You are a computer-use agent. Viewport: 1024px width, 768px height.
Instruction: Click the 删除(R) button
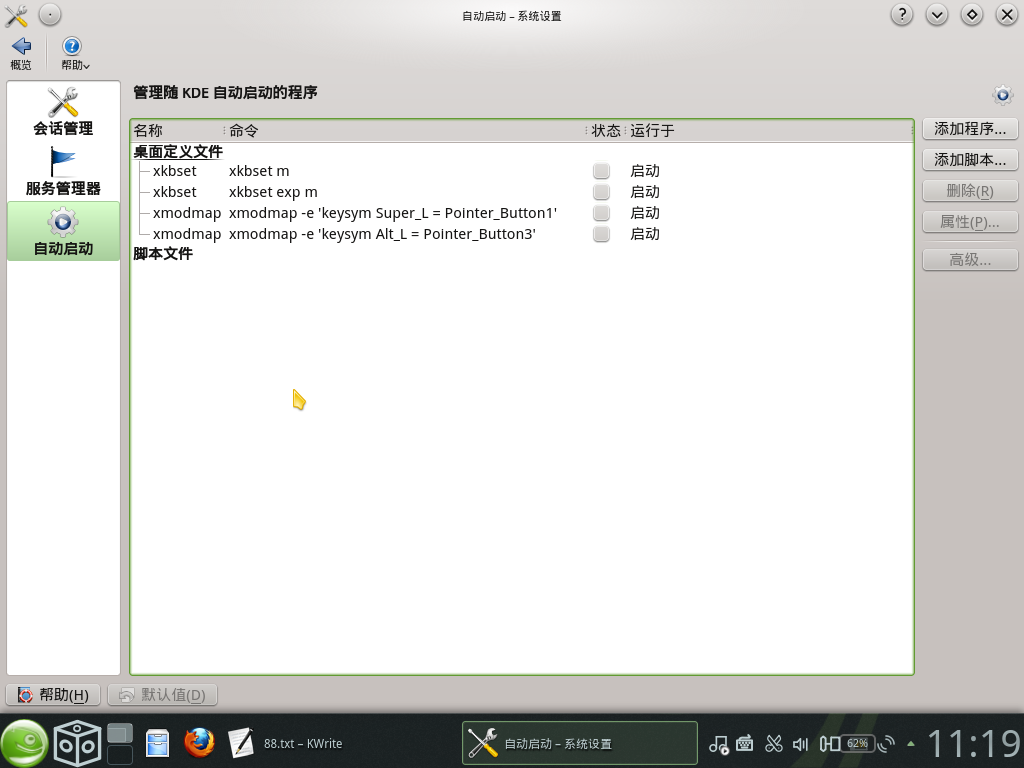(970, 191)
